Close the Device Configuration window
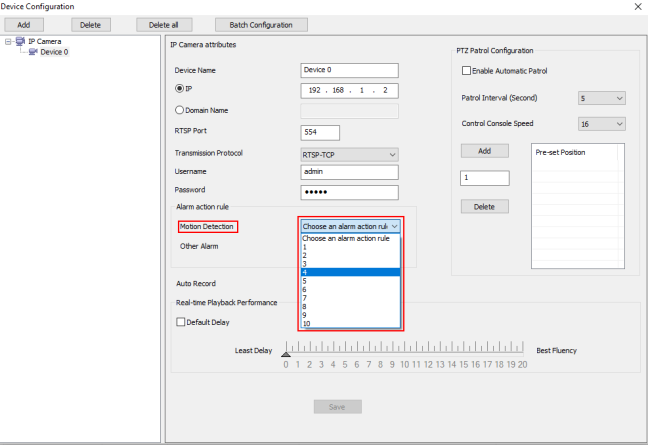 637,6
